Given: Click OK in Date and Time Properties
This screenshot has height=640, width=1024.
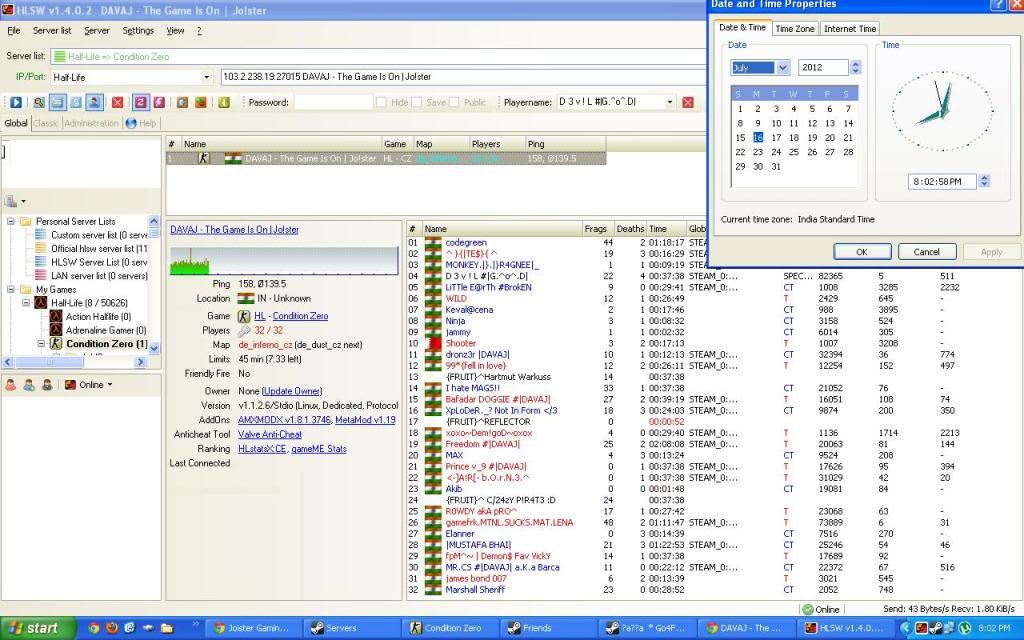Looking at the screenshot, I should coord(862,252).
